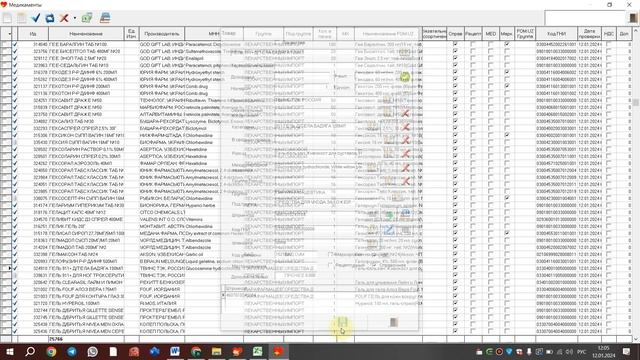Select the ГЕЛЬ CLEARASIL ЛАЙМ И ЛИМОН row name

coord(86,282)
